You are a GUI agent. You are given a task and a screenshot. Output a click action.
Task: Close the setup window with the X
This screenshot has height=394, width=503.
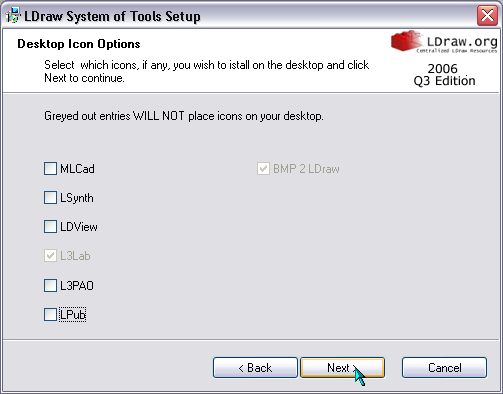(487, 16)
